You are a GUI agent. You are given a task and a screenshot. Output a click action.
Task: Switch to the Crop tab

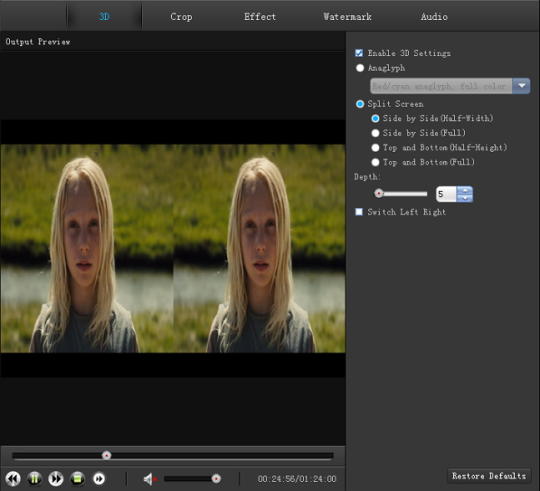[181, 17]
